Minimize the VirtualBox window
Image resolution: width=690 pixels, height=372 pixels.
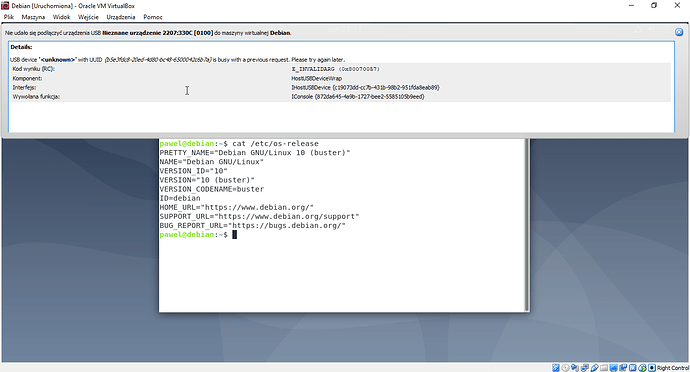point(631,6)
